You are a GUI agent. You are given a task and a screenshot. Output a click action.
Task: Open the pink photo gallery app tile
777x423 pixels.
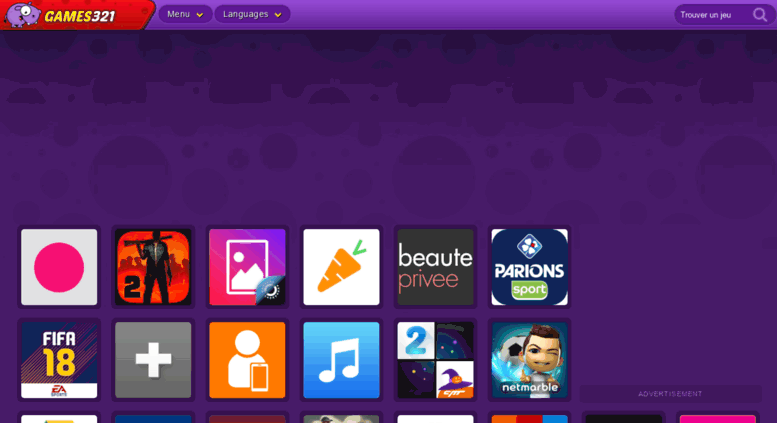(x=247, y=267)
